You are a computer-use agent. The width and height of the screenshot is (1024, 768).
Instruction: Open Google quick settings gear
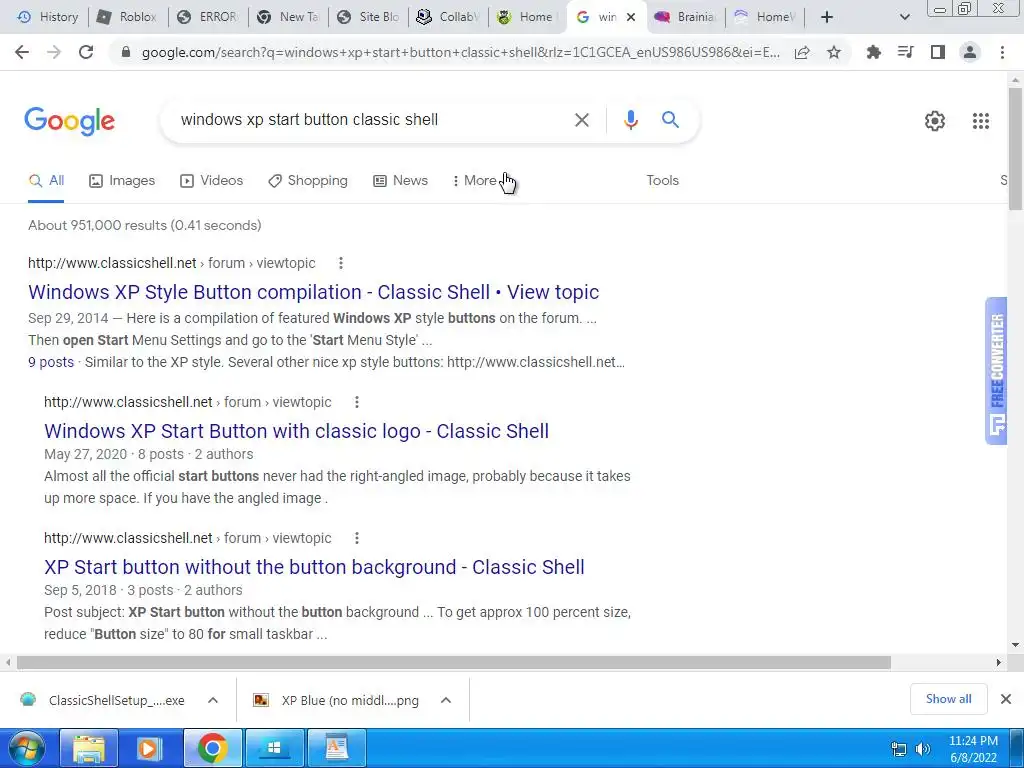pos(935,121)
